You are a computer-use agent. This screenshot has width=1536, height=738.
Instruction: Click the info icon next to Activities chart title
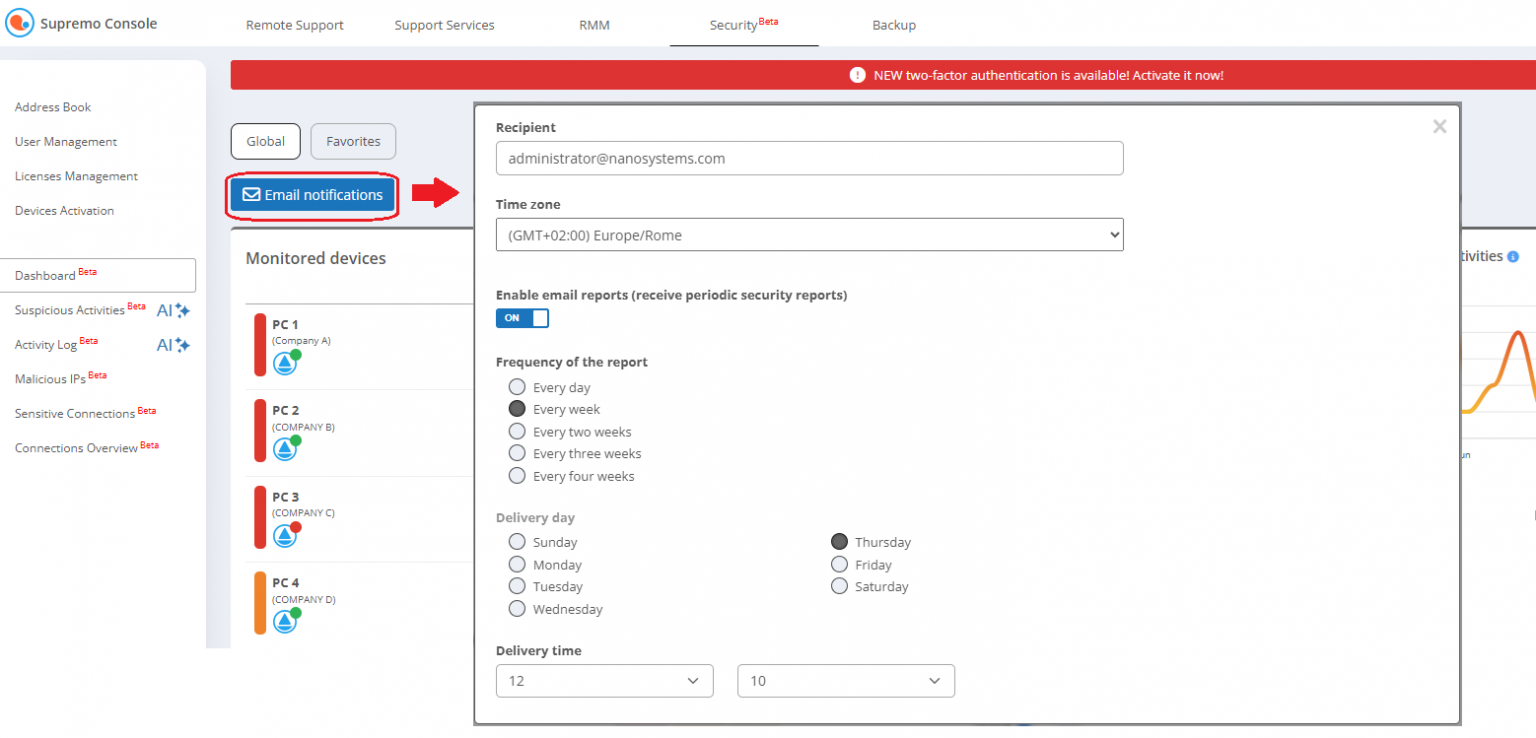(x=1513, y=257)
